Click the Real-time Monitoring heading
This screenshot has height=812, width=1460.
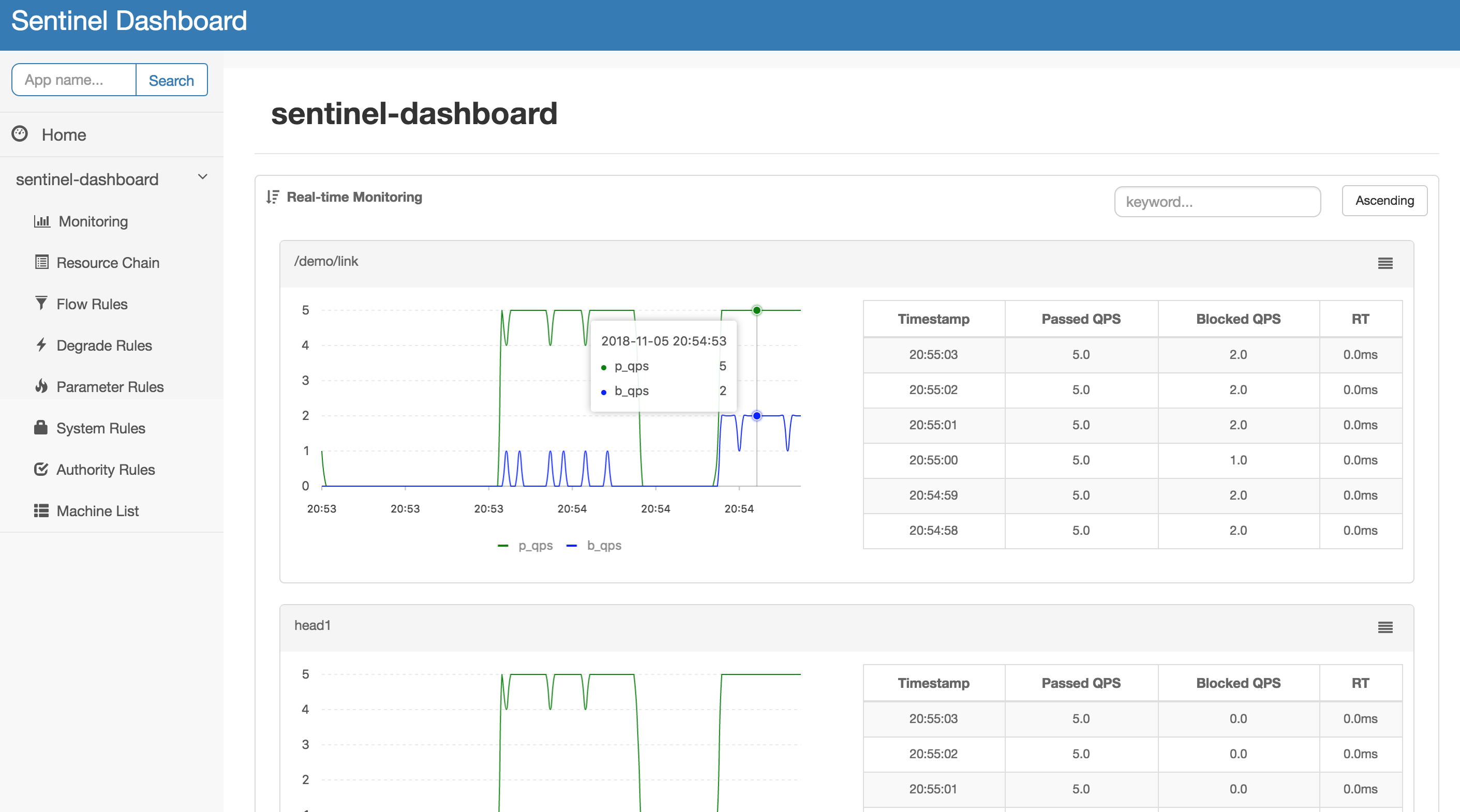click(x=355, y=197)
